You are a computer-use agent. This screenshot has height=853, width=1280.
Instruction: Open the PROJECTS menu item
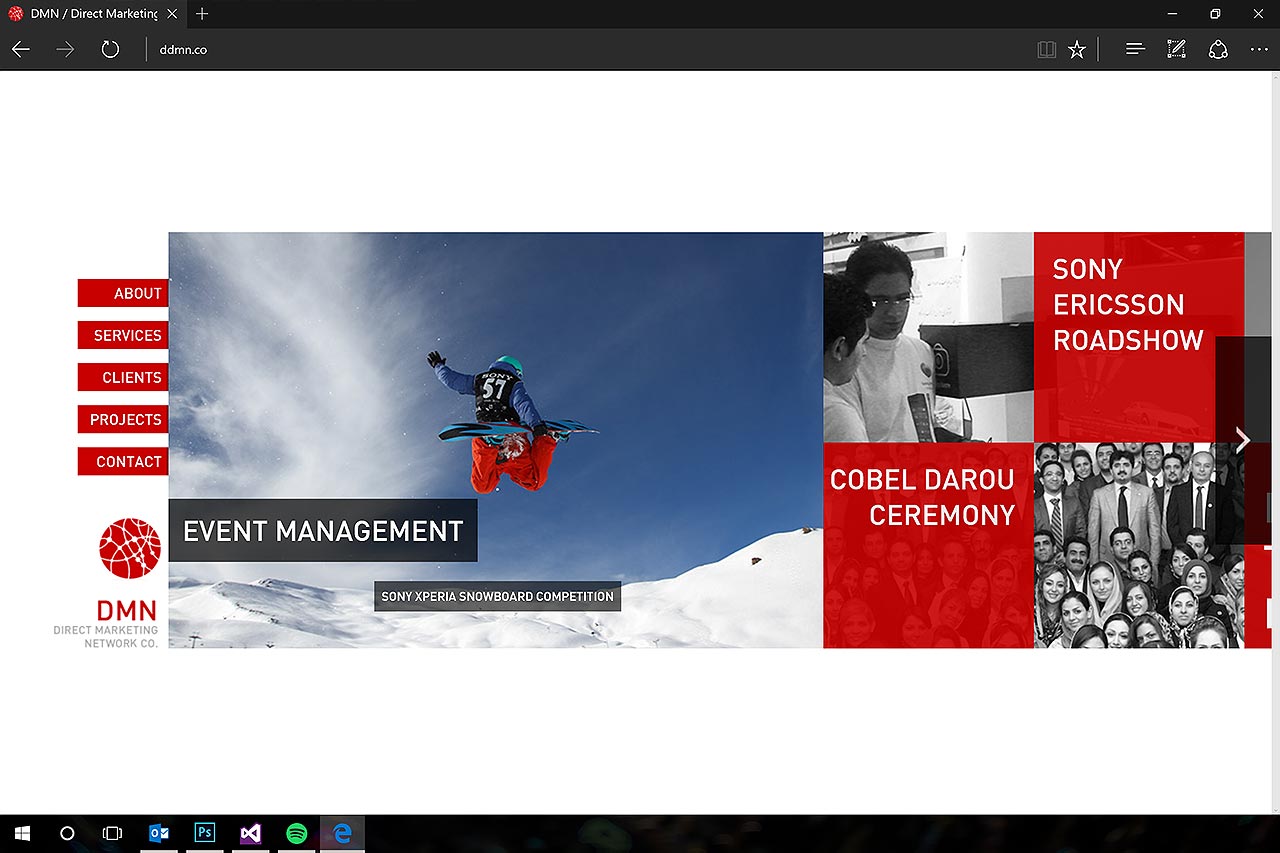coord(123,419)
